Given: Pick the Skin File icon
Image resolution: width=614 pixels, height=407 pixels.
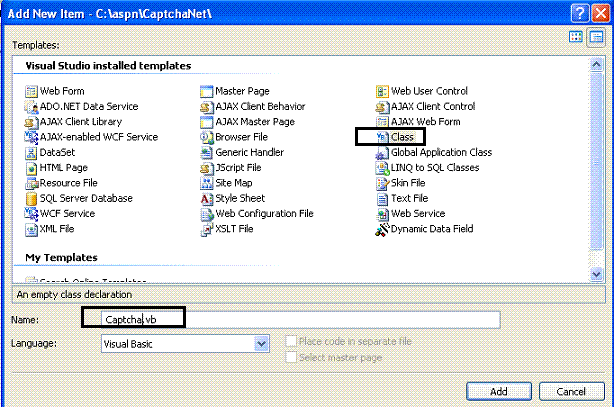Looking at the screenshot, I should (382, 183).
